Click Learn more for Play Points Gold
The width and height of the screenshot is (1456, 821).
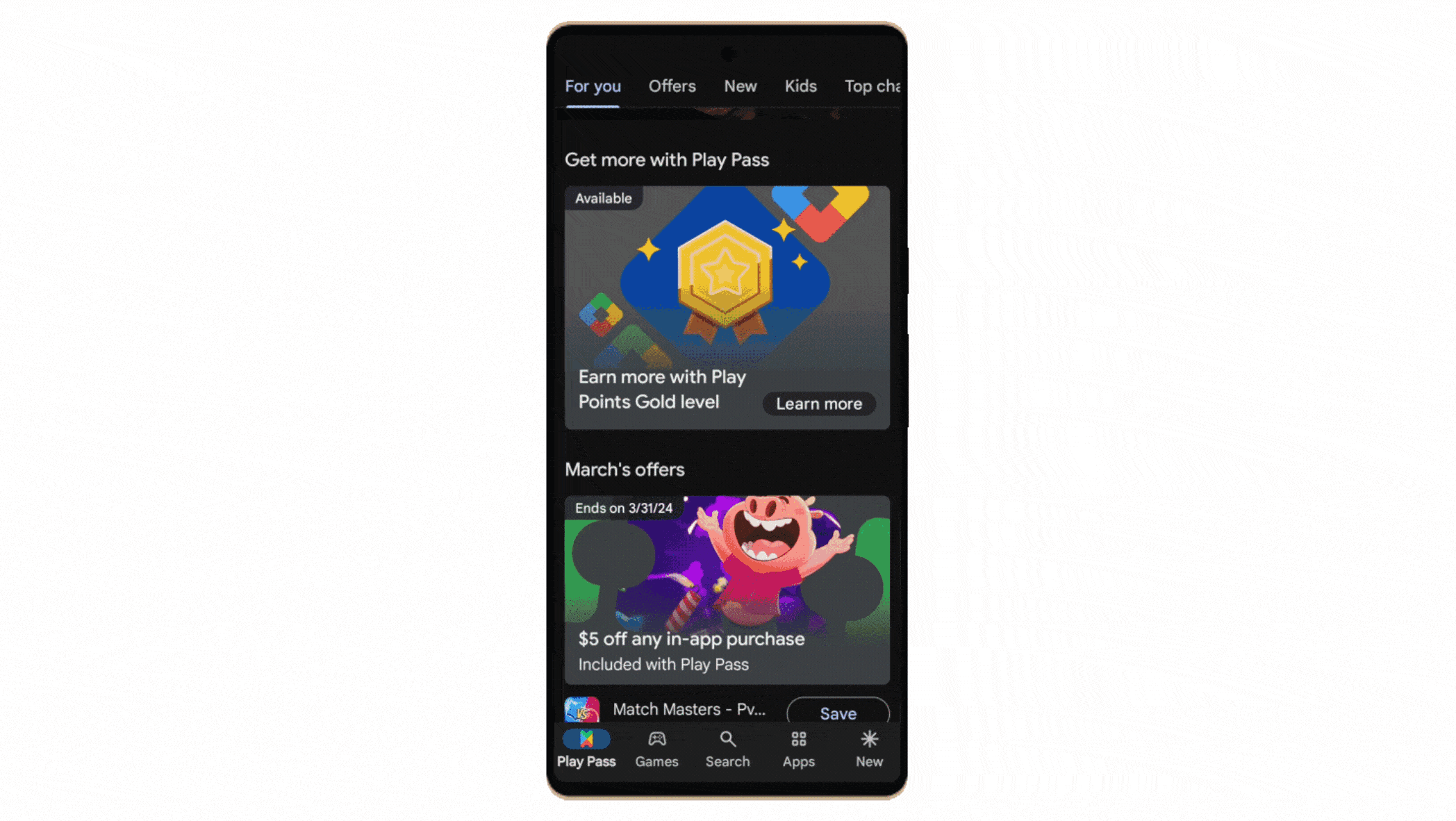coord(819,403)
